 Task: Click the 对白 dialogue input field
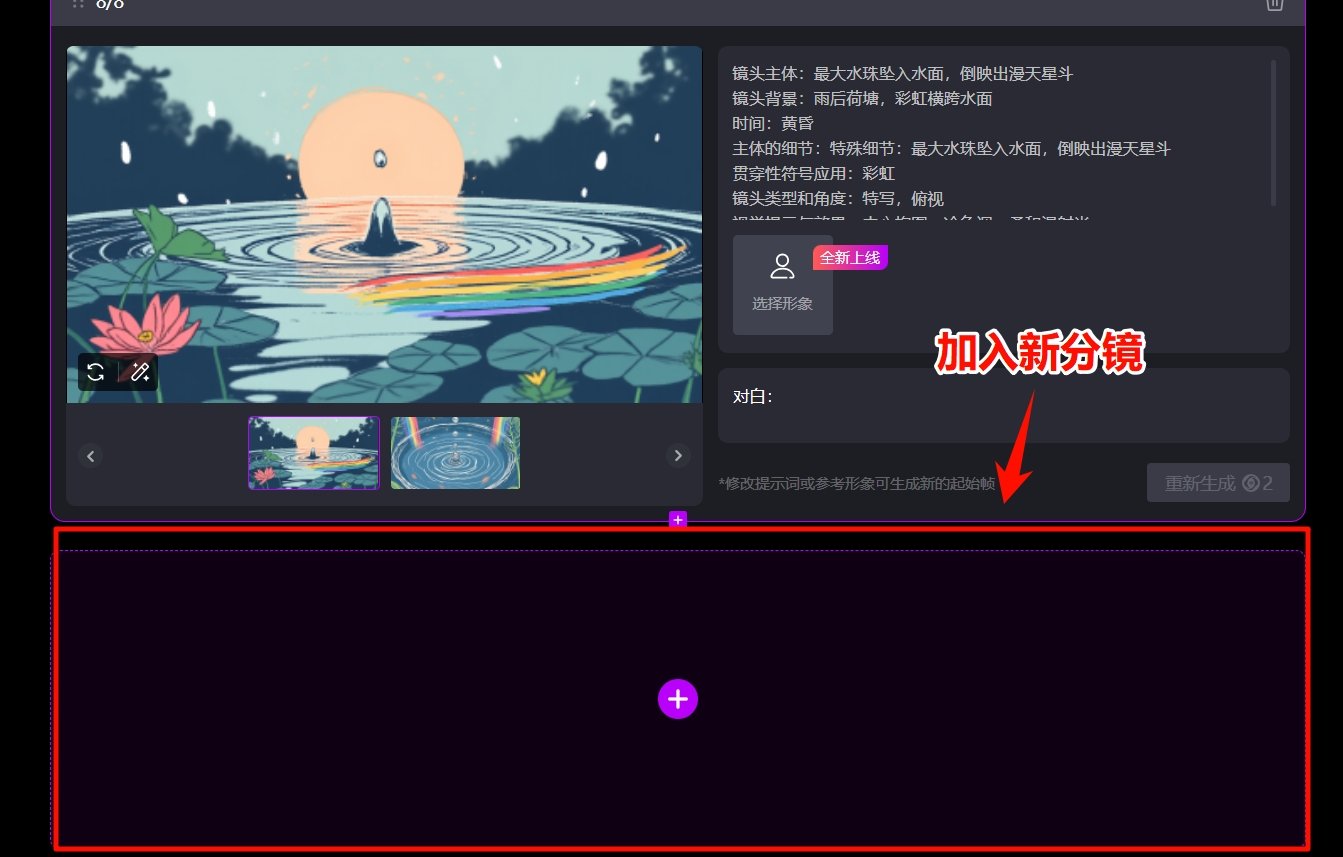[x=1004, y=405]
